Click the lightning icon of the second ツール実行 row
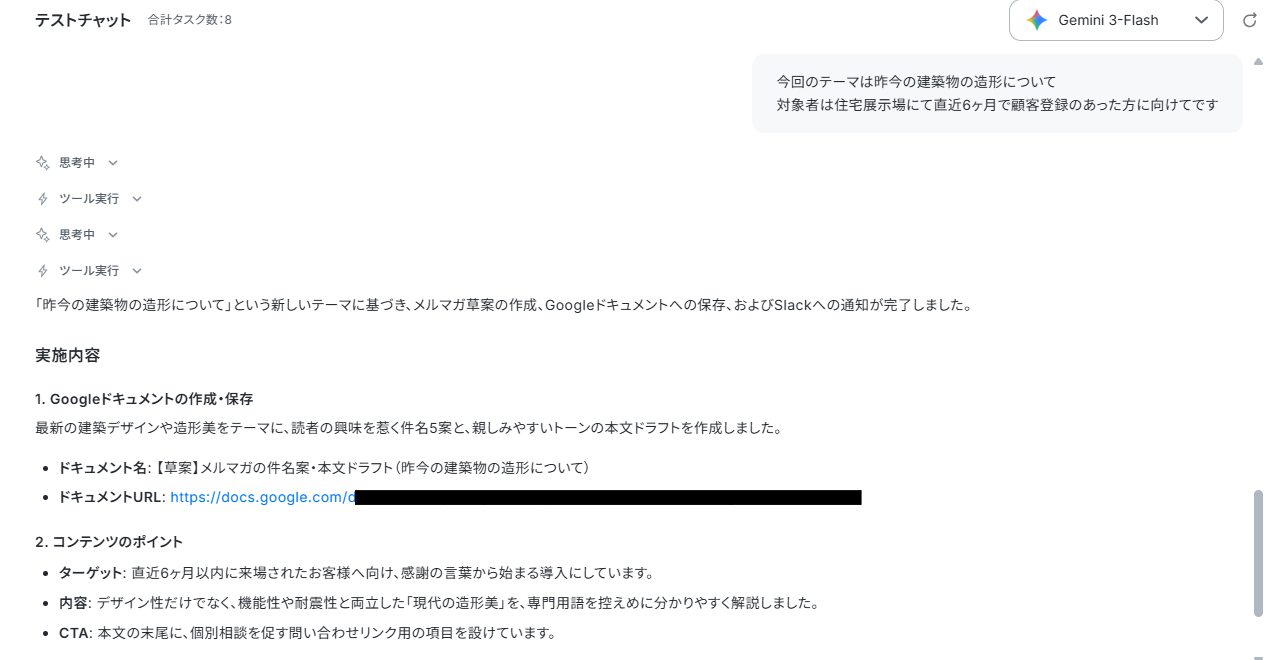1279x660 pixels. click(x=42, y=270)
